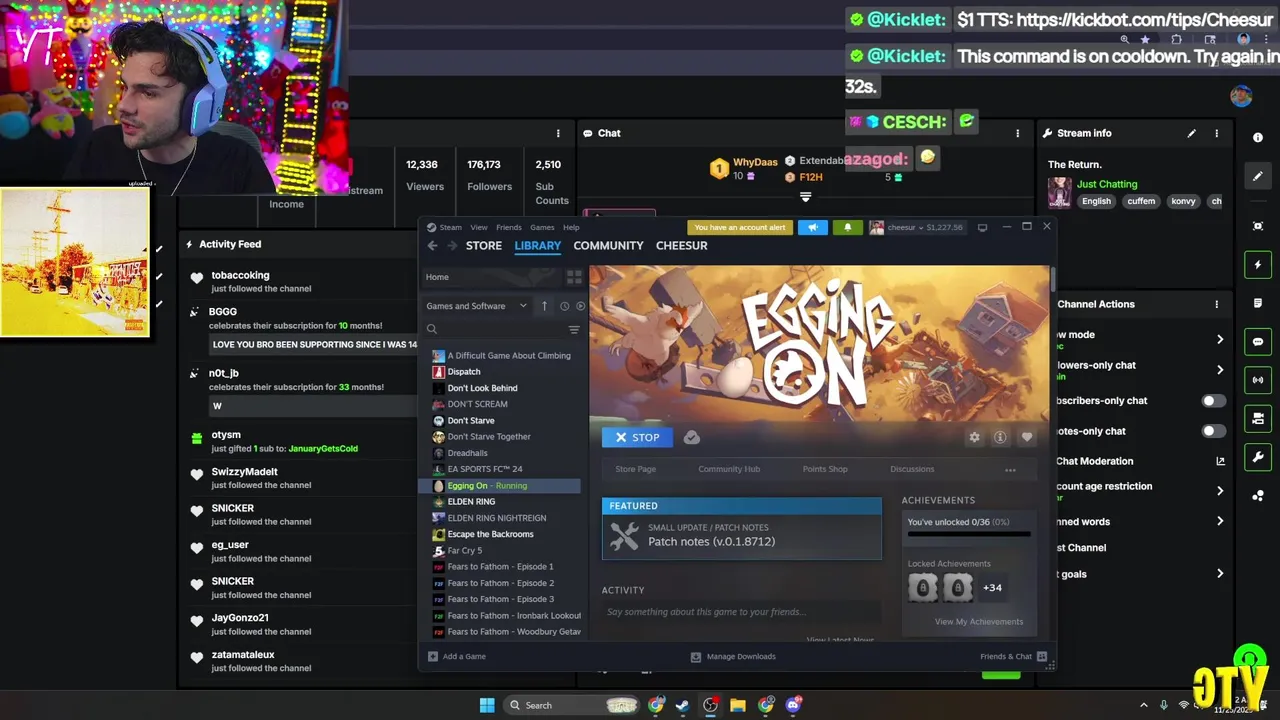Show ready-to-play games filter icon

coord(580,306)
